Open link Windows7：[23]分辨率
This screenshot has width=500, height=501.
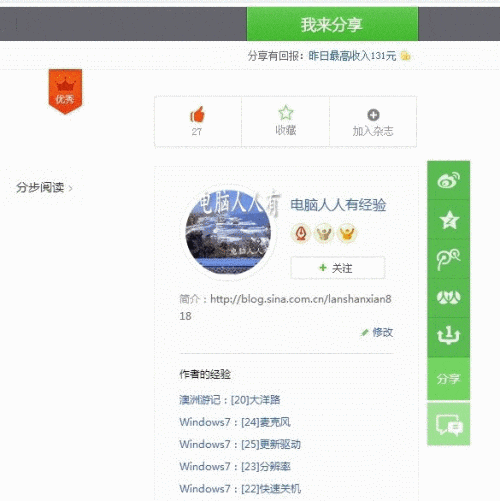(x=235, y=466)
